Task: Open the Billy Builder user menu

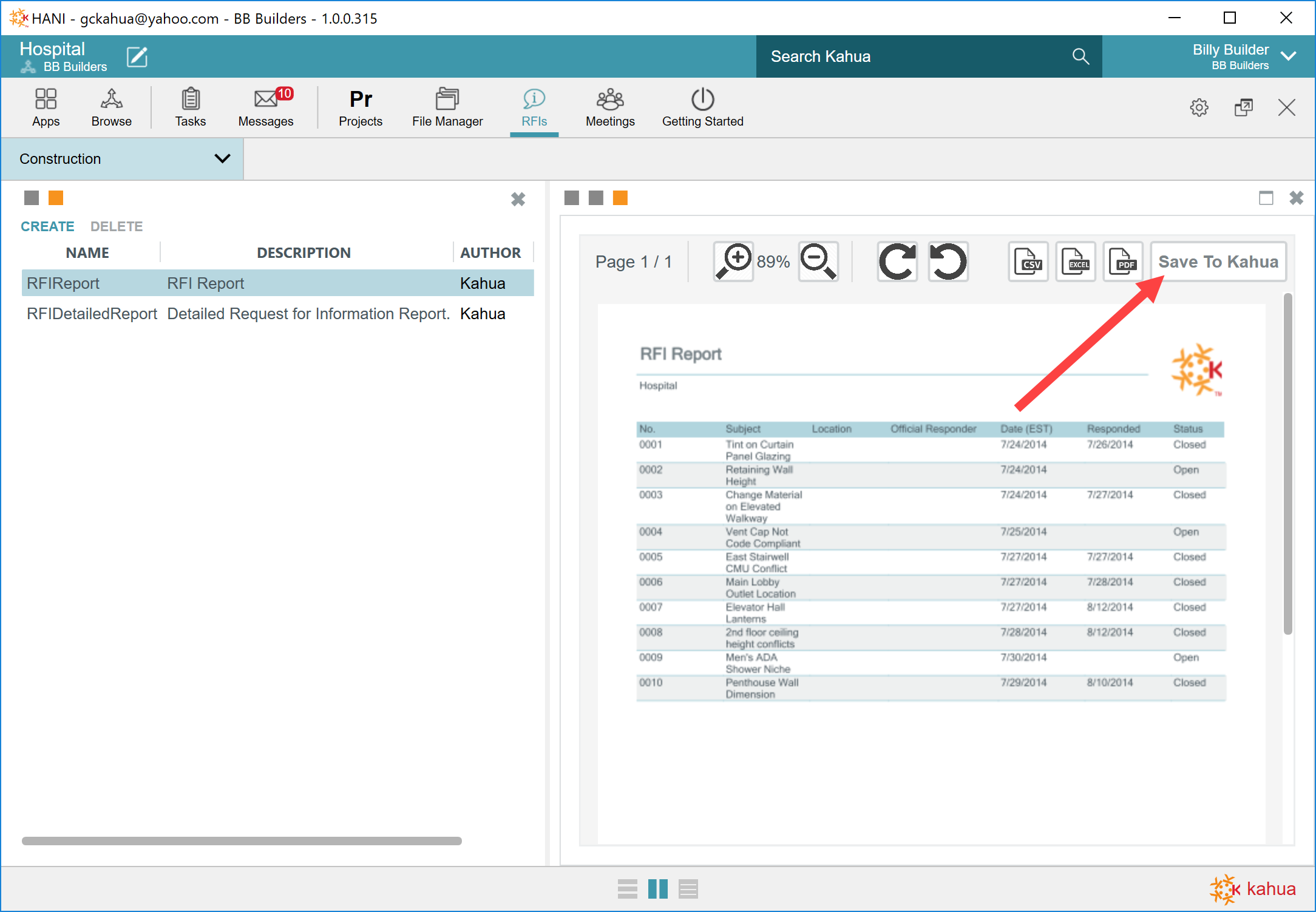Action: coord(1289,56)
